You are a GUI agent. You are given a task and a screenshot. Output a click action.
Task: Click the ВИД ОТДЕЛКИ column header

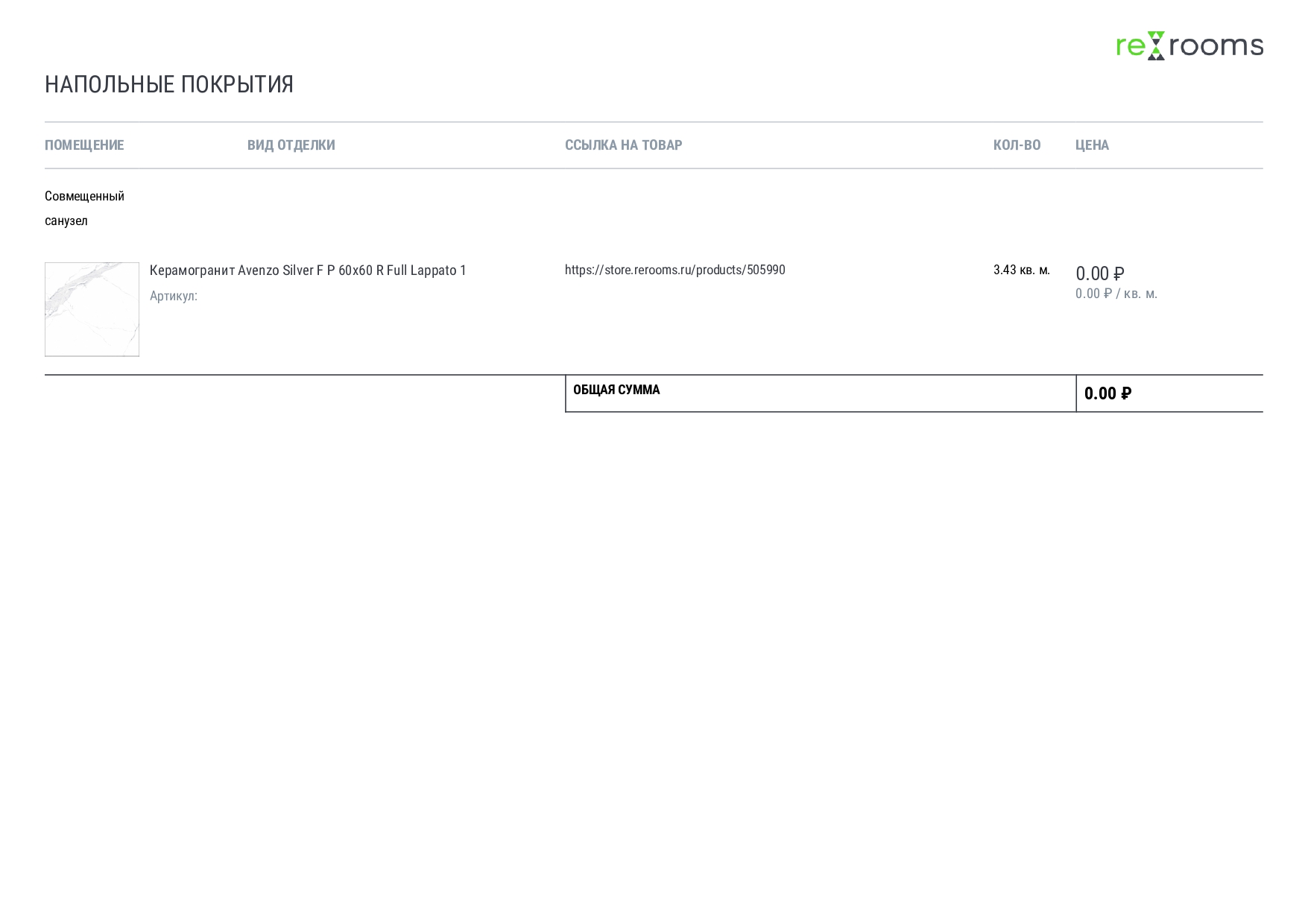(x=291, y=145)
